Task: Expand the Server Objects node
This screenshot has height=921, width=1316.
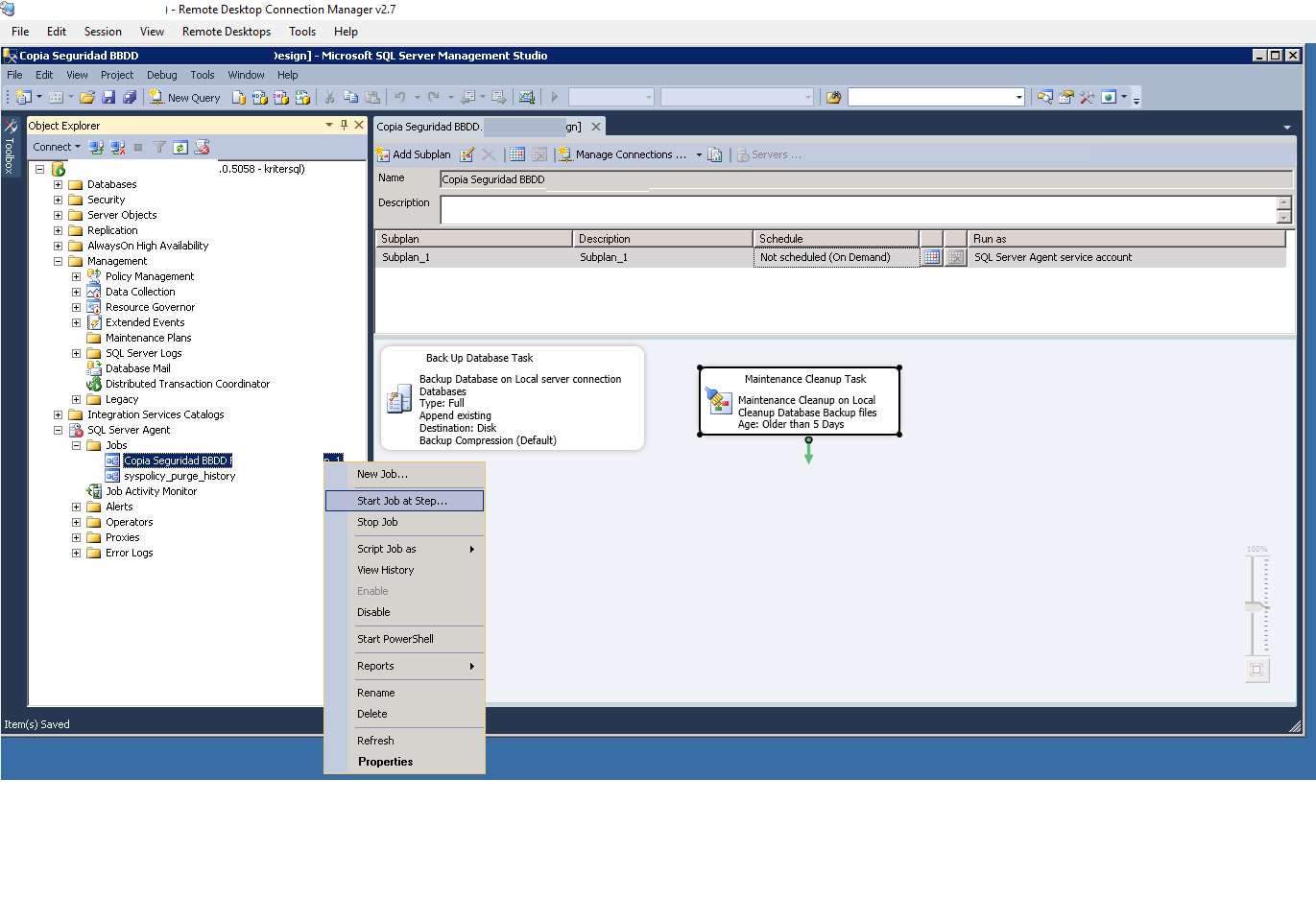Action: point(58,215)
